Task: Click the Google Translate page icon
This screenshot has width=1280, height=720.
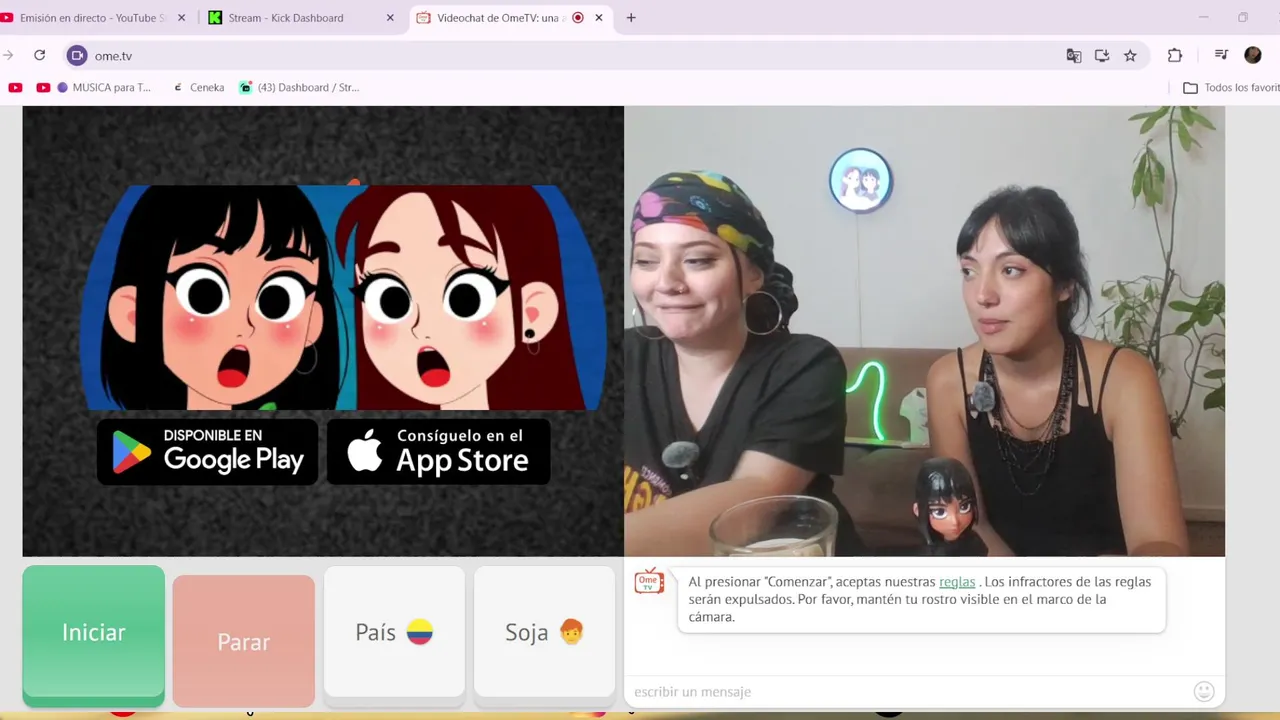Action: [x=1074, y=56]
